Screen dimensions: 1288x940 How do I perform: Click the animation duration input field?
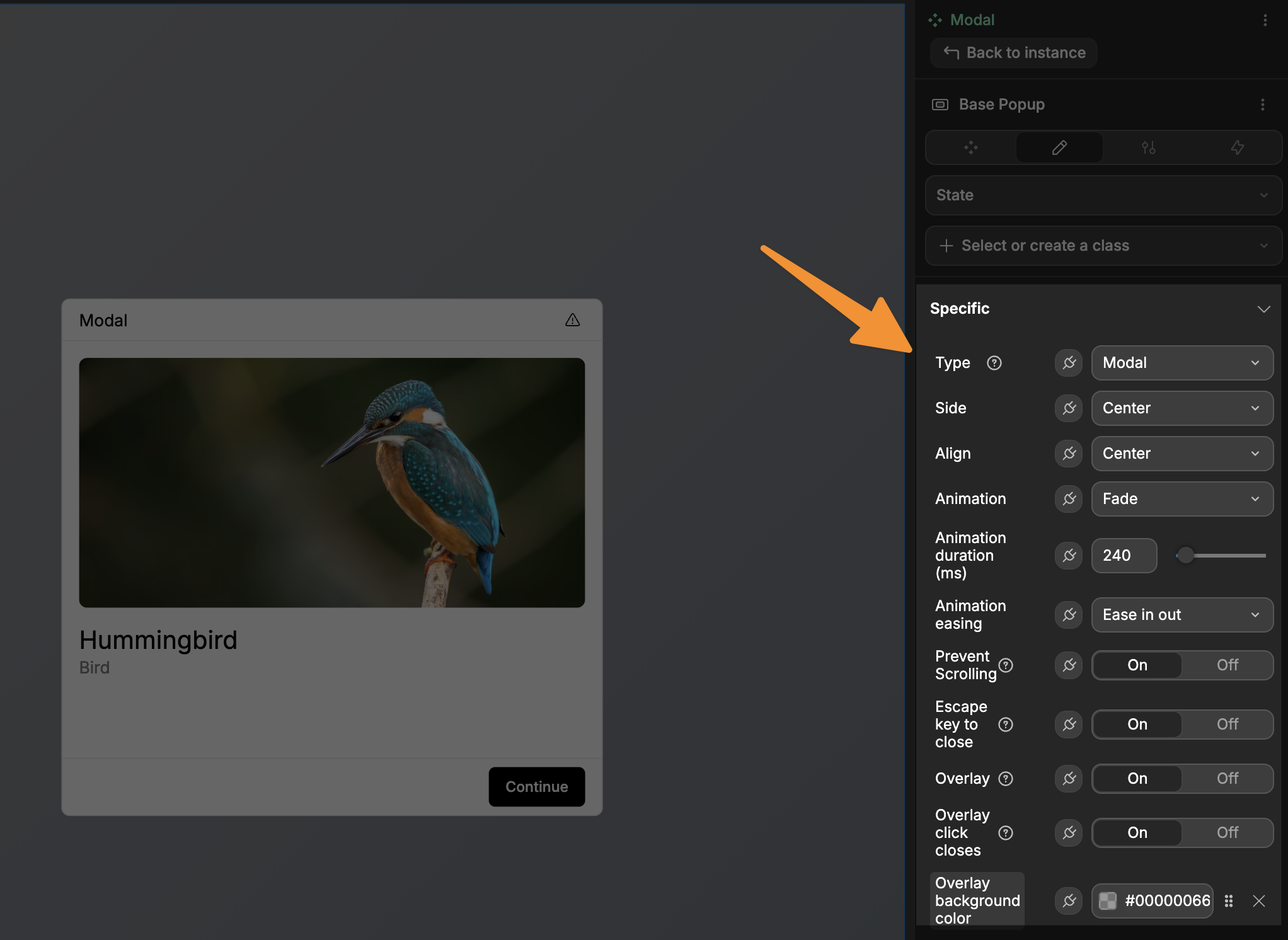[1124, 556]
